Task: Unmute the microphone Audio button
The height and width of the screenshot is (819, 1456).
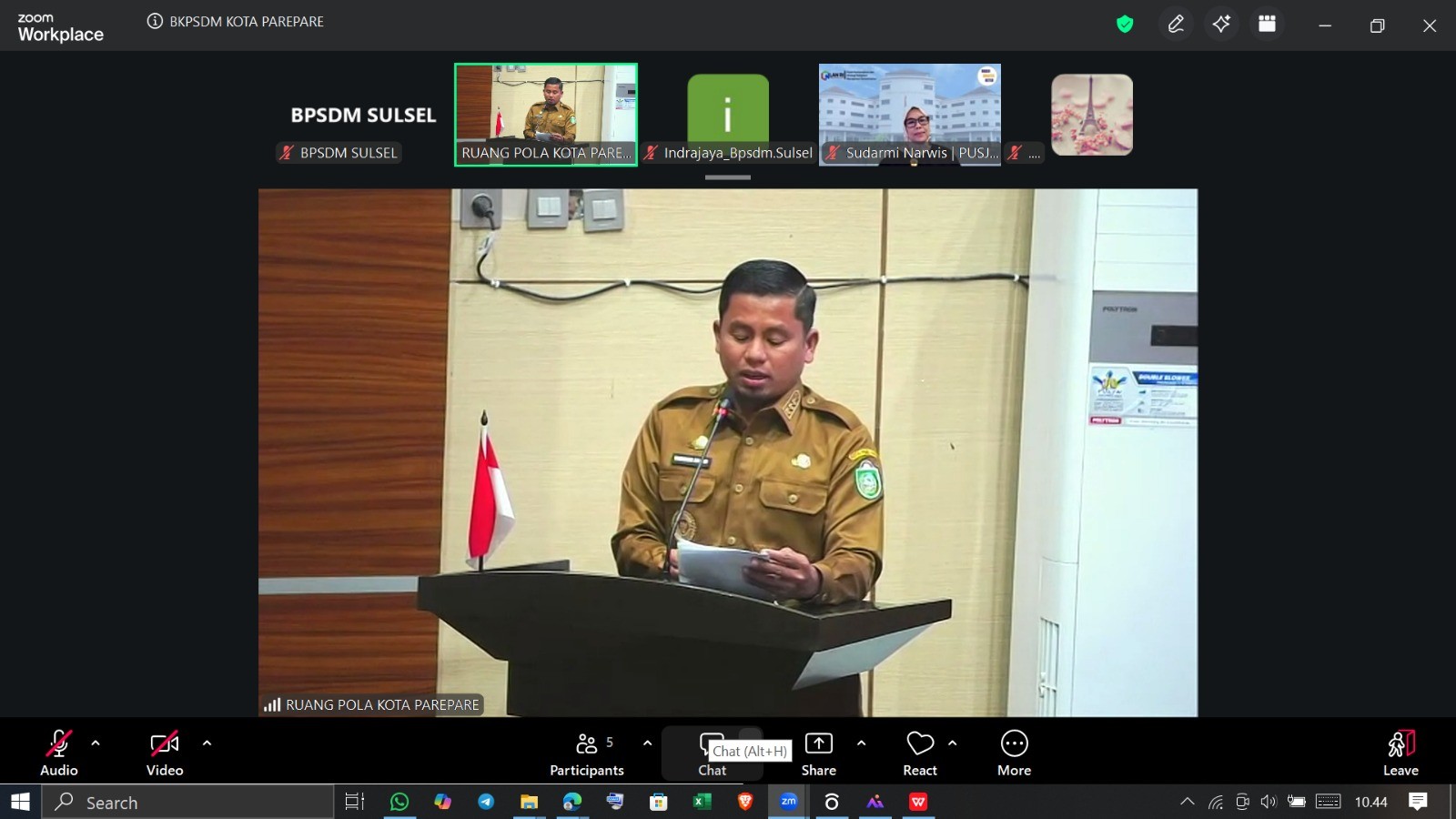Action: tap(59, 754)
